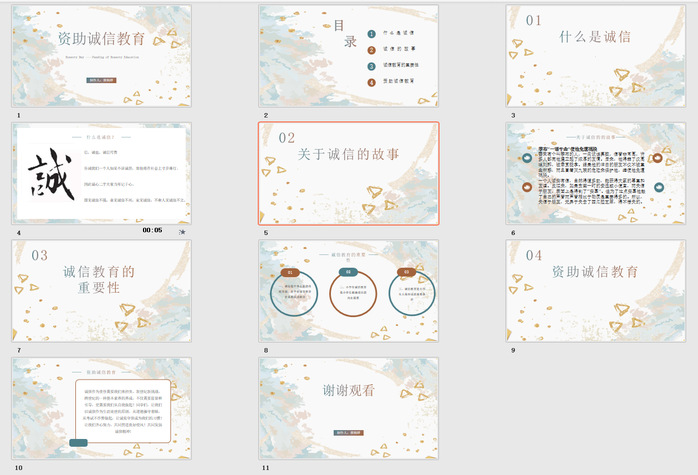Select slide 8 with three circles
The image size is (698, 475).
click(x=348, y=290)
